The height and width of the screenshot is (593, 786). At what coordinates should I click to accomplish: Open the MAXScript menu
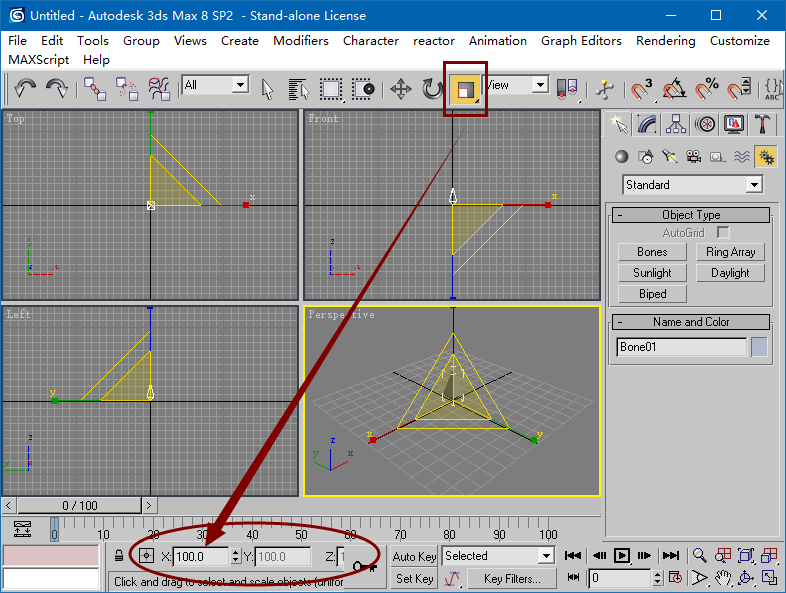pos(39,60)
